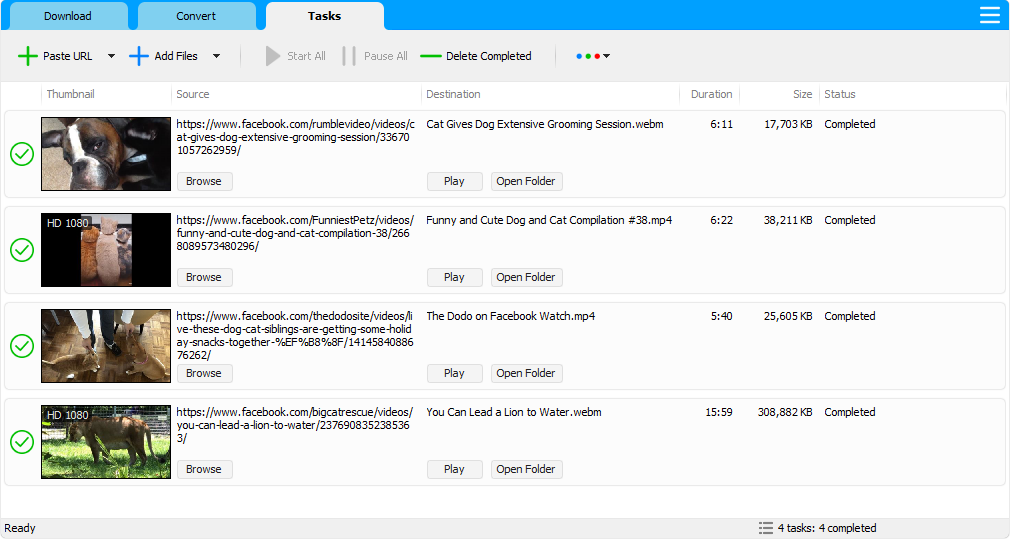Click the lion video thumbnail
The height and width of the screenshot is (539, 1010).
[x=106, y=442]
